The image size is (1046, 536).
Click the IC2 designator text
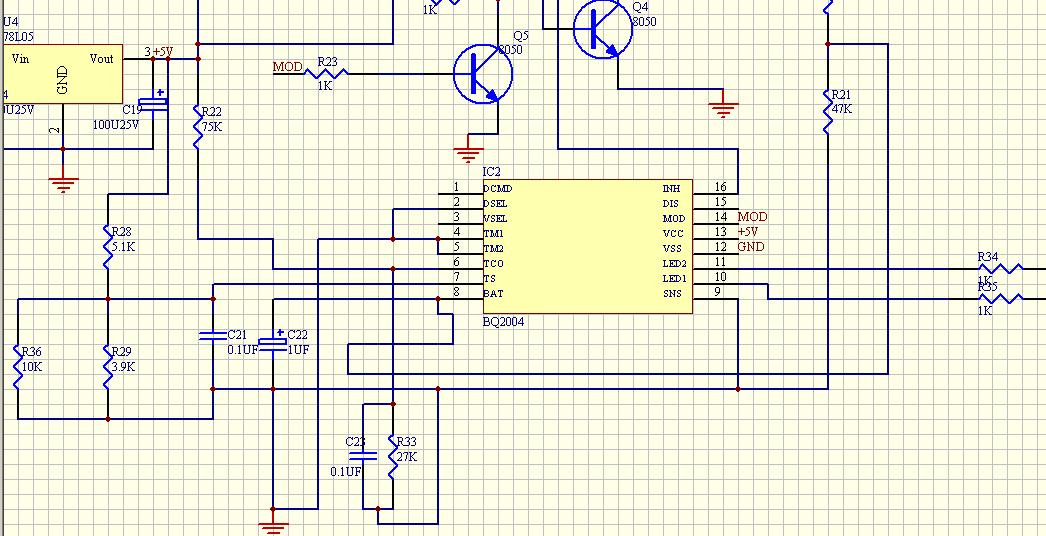pos(492,172)
